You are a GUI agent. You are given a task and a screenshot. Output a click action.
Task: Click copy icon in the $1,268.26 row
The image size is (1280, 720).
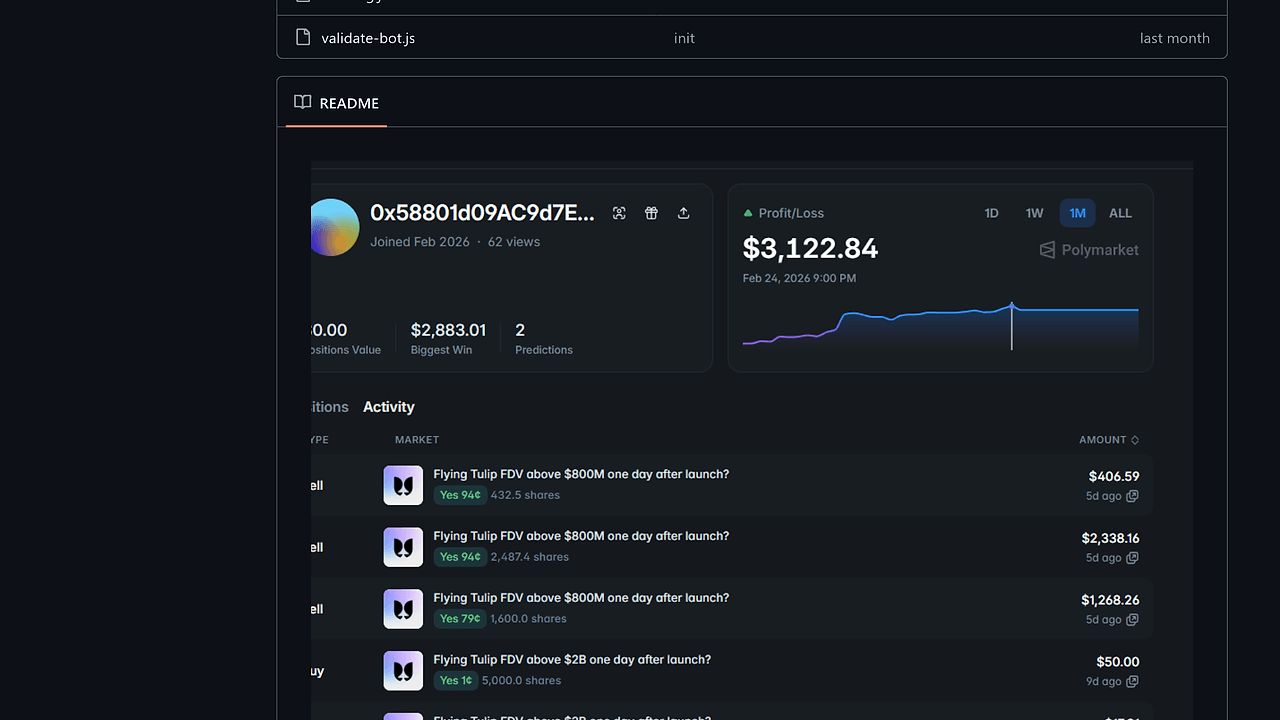pyautogui.click(x=1132, y=620)
